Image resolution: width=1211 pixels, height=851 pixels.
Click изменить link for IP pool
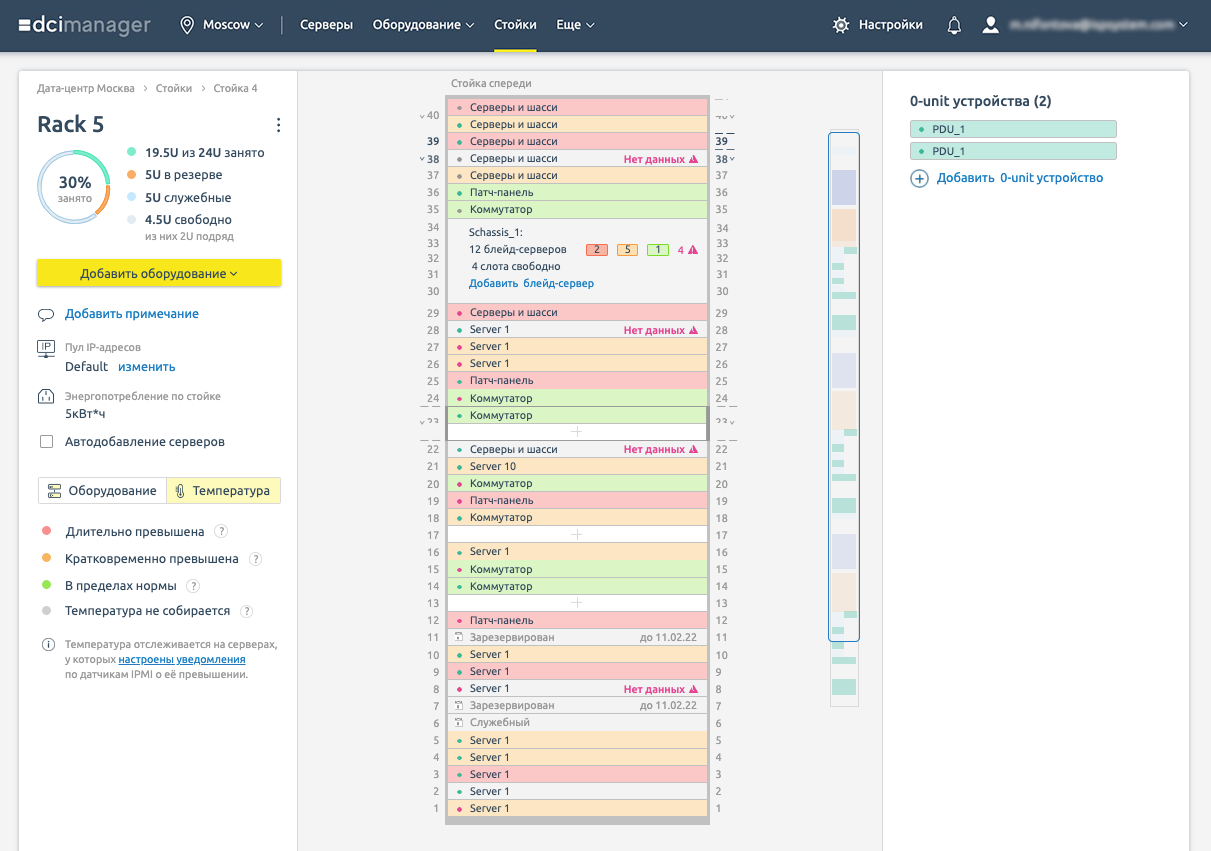pos(147,367)
